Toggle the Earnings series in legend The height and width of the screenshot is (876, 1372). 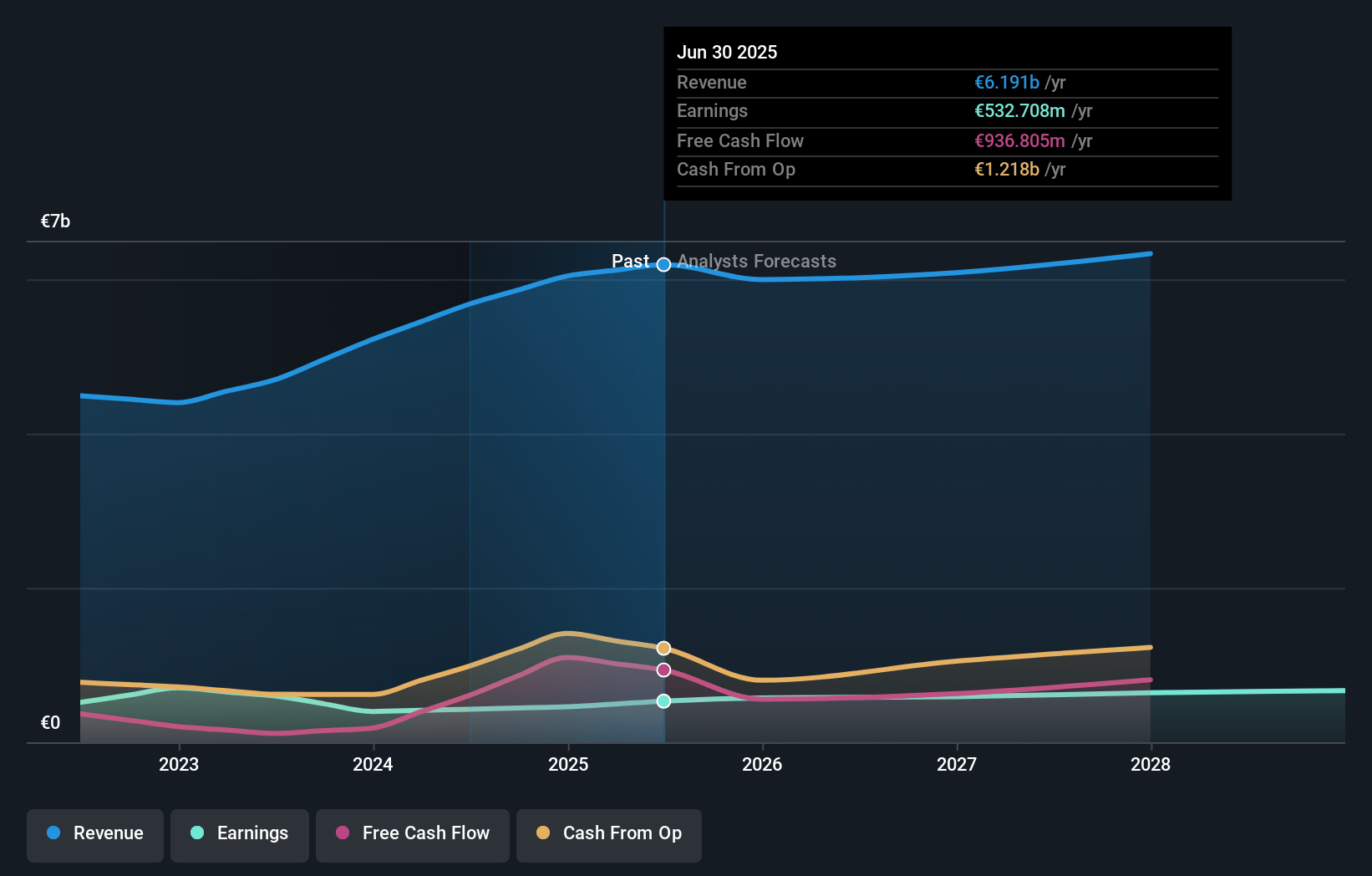240,833
